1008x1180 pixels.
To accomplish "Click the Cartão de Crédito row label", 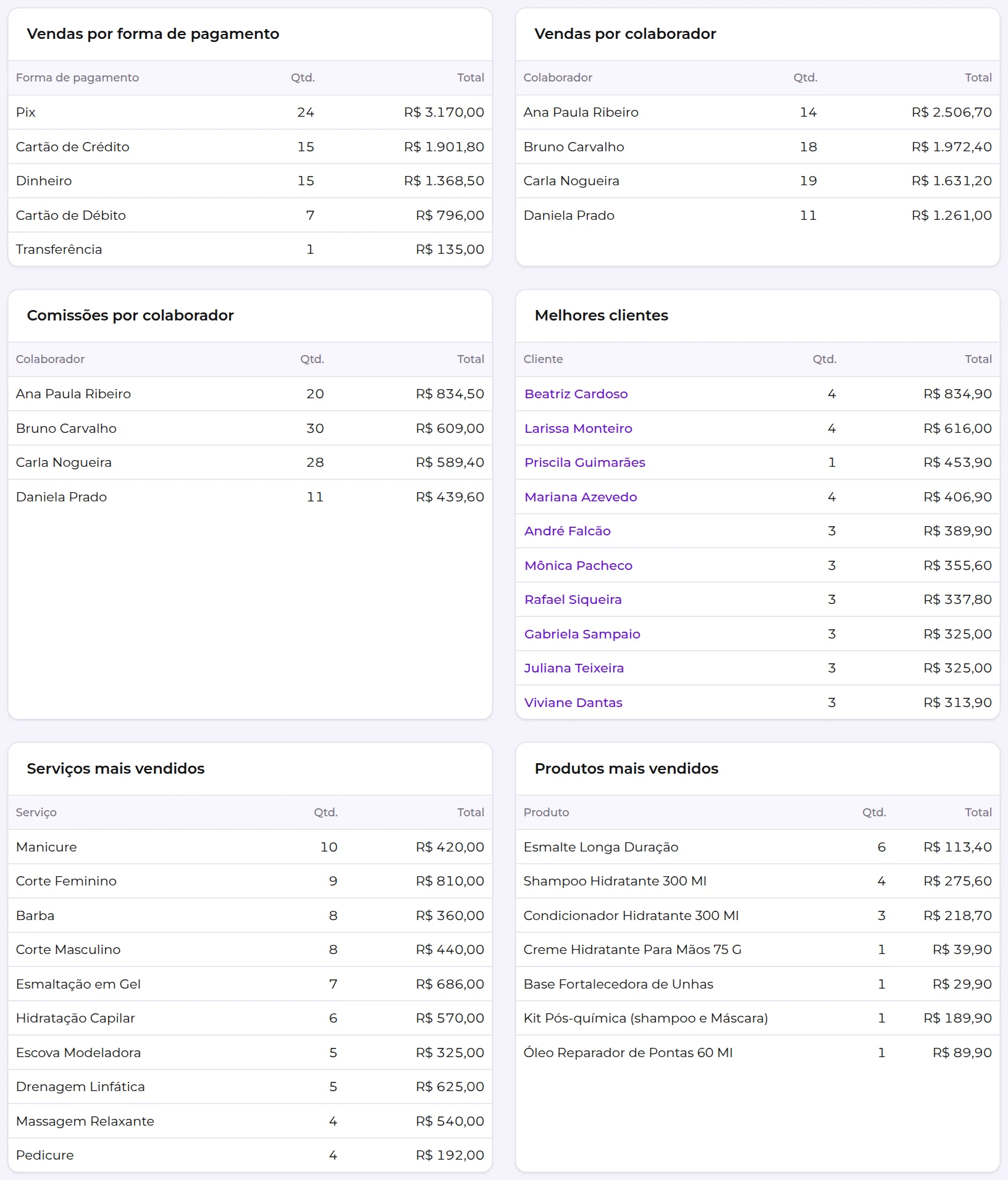I will [x=73, y=147].
